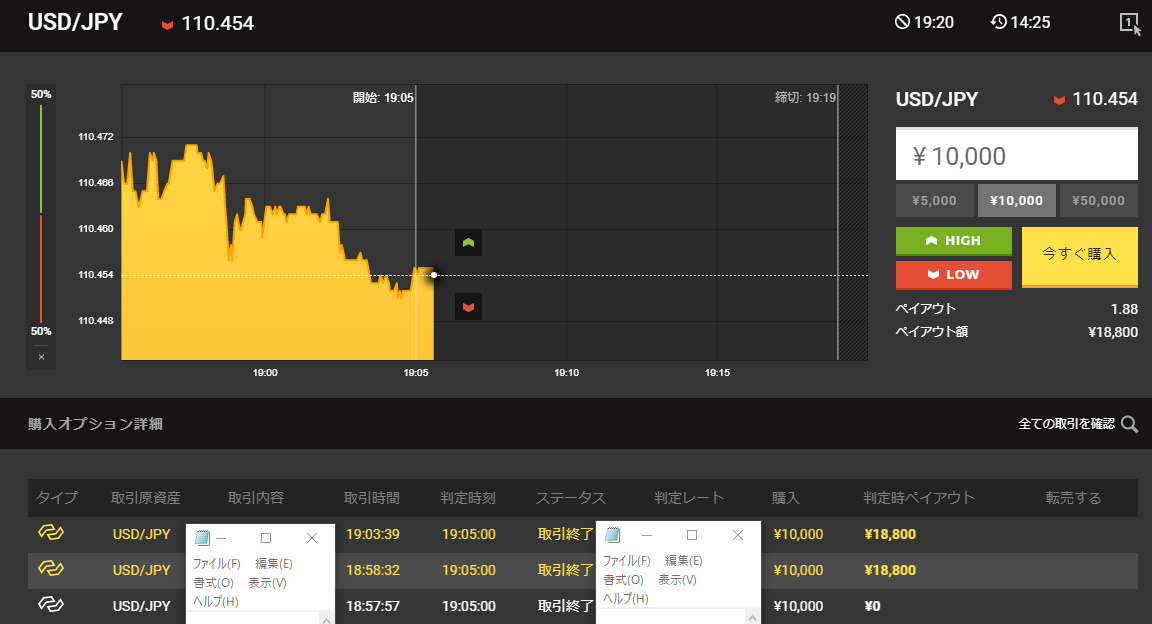Open ファイル(F) menu in left Notepad
This screenshot has width=1152, height=624.
click(216, 564)
